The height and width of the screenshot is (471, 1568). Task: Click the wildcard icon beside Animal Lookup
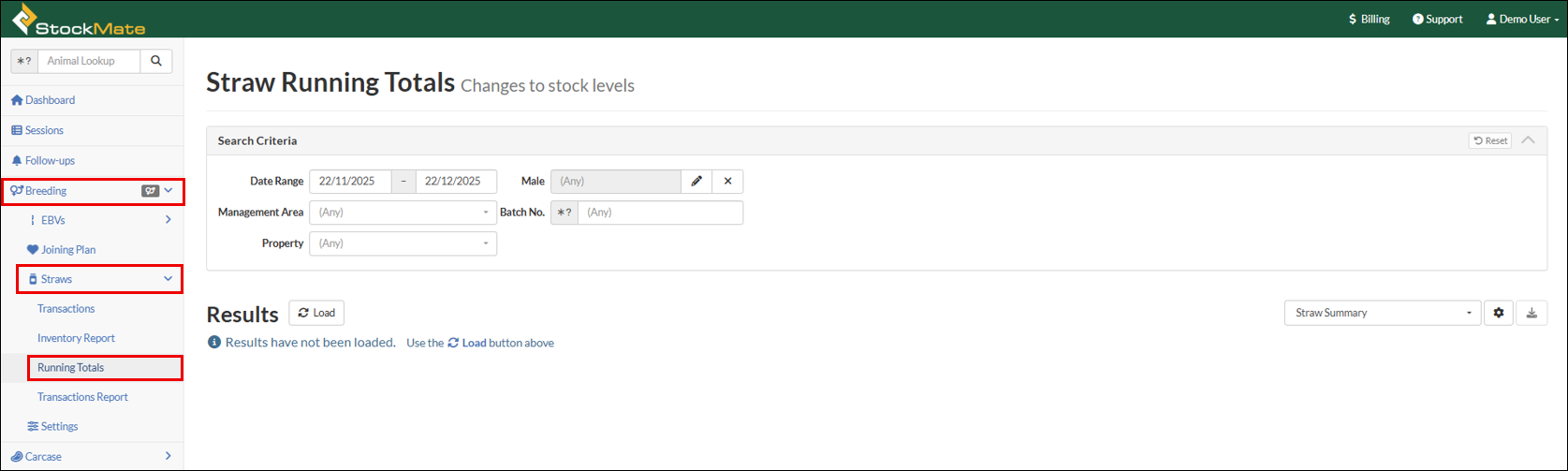click(24, 61)
